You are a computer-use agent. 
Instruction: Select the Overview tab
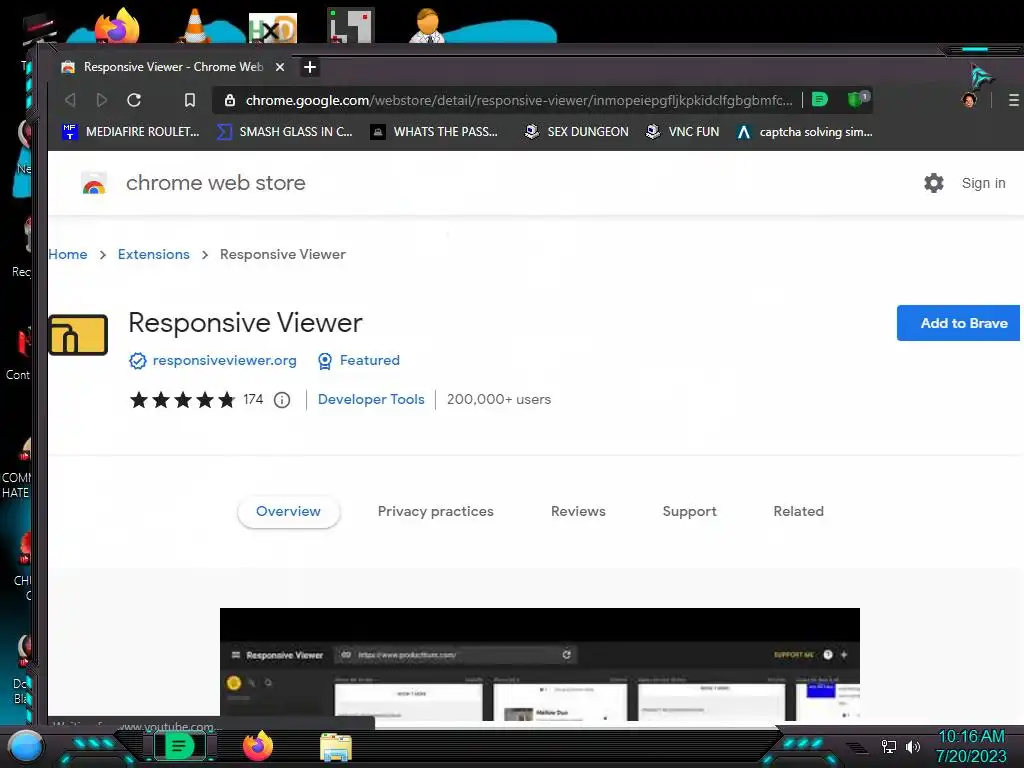point(289,511)
